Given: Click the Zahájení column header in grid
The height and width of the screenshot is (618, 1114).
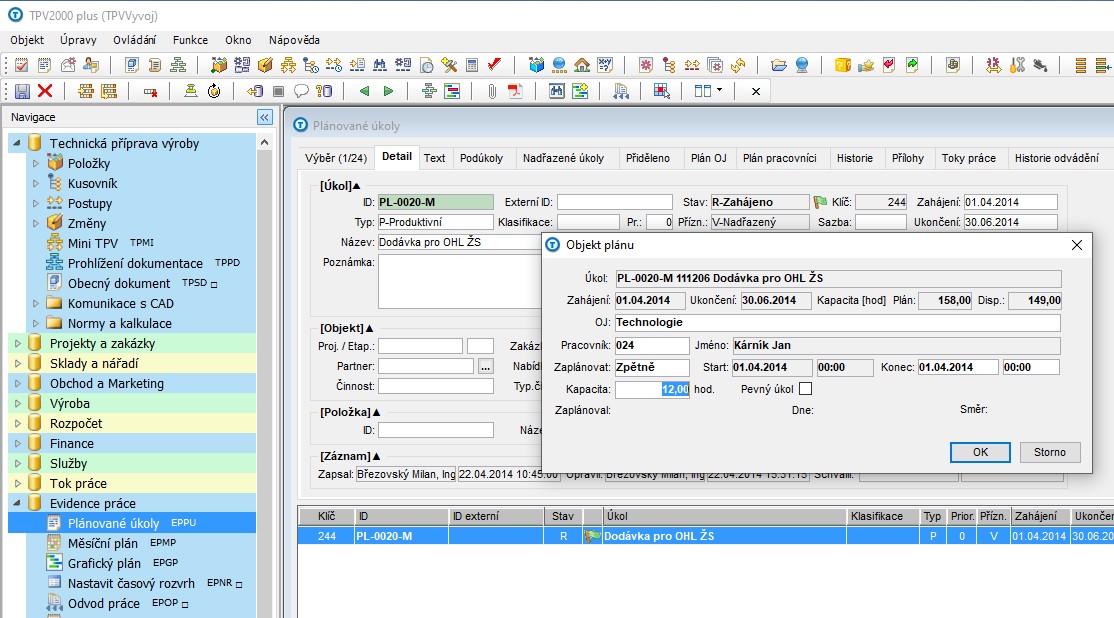Looking at the screenshot, I should coord(1040,516).
